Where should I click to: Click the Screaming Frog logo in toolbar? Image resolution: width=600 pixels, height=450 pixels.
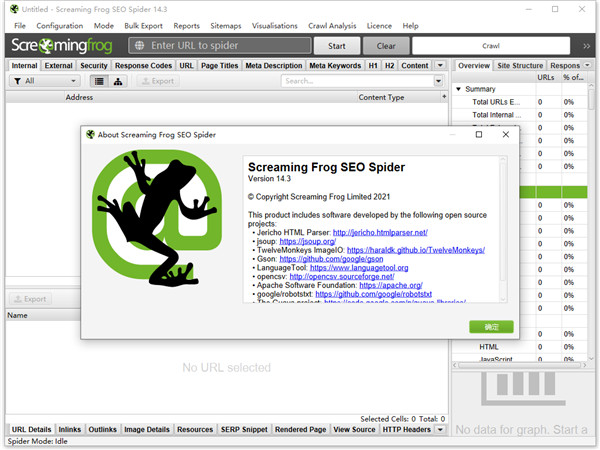coord(62,46)
